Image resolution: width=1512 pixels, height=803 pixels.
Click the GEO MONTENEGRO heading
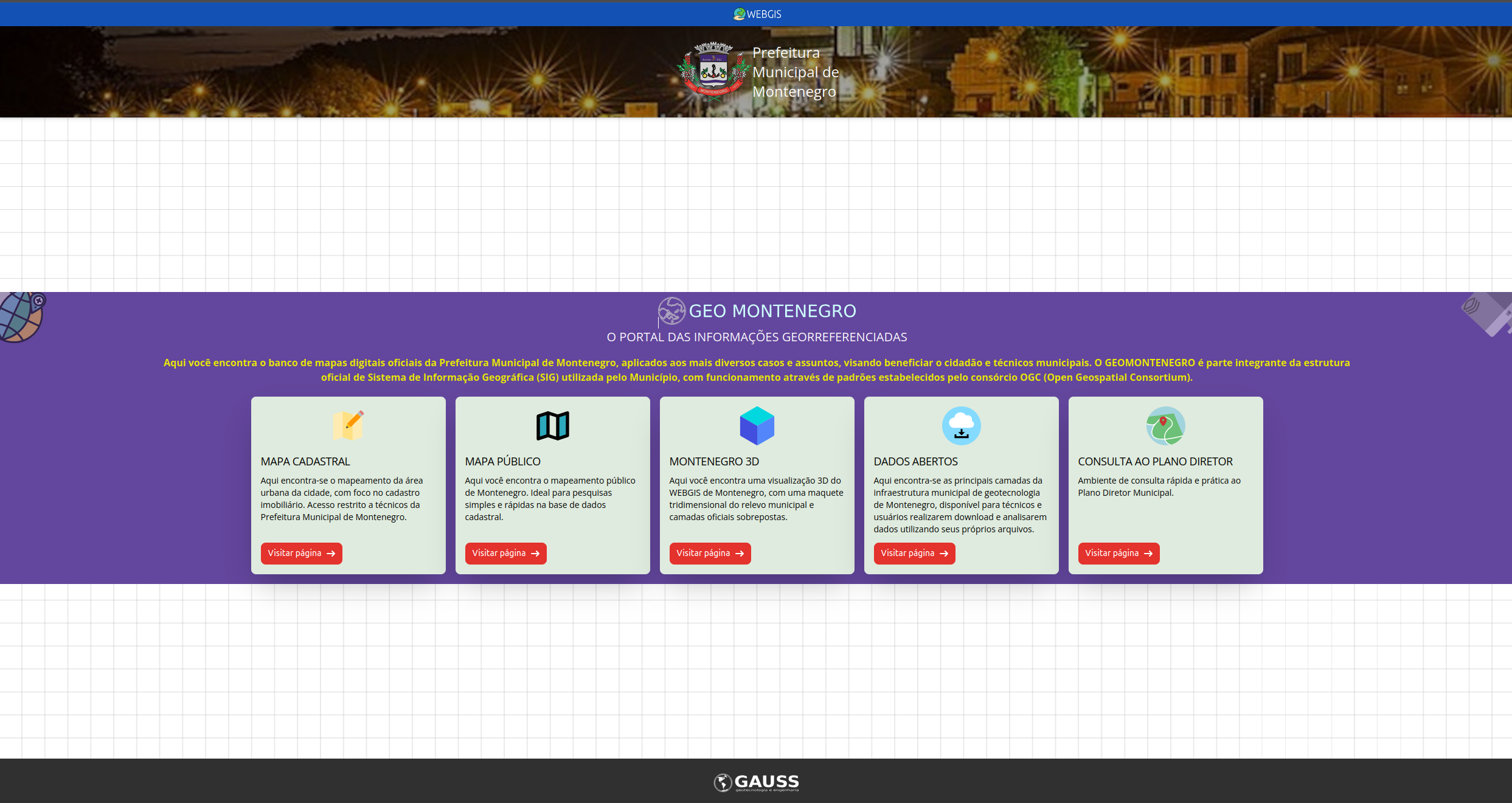coord(772,311)
